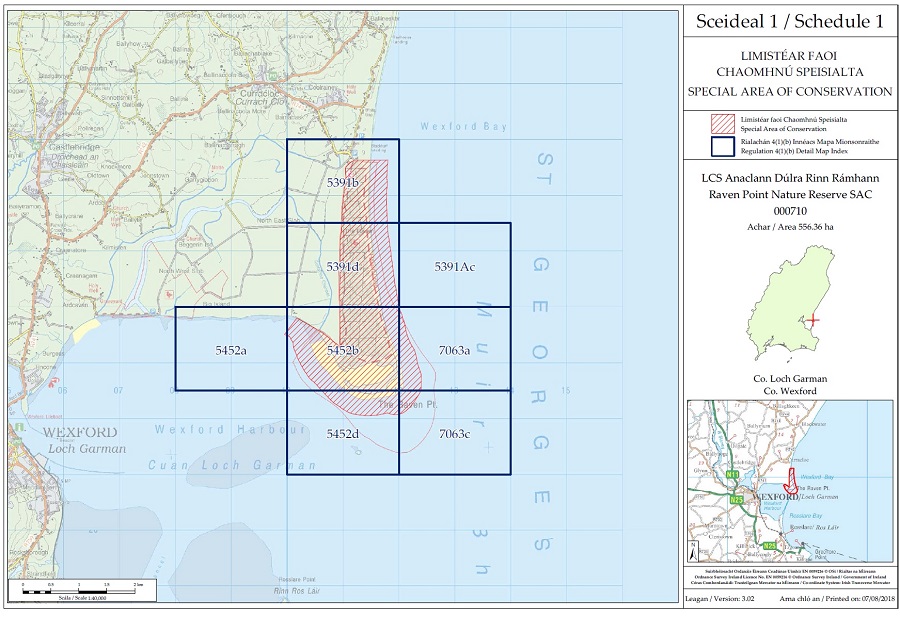Click the north arrow in the location map
Image resolution: width=900 pixels, height=617 pixels.
click(x=694, y=552)
